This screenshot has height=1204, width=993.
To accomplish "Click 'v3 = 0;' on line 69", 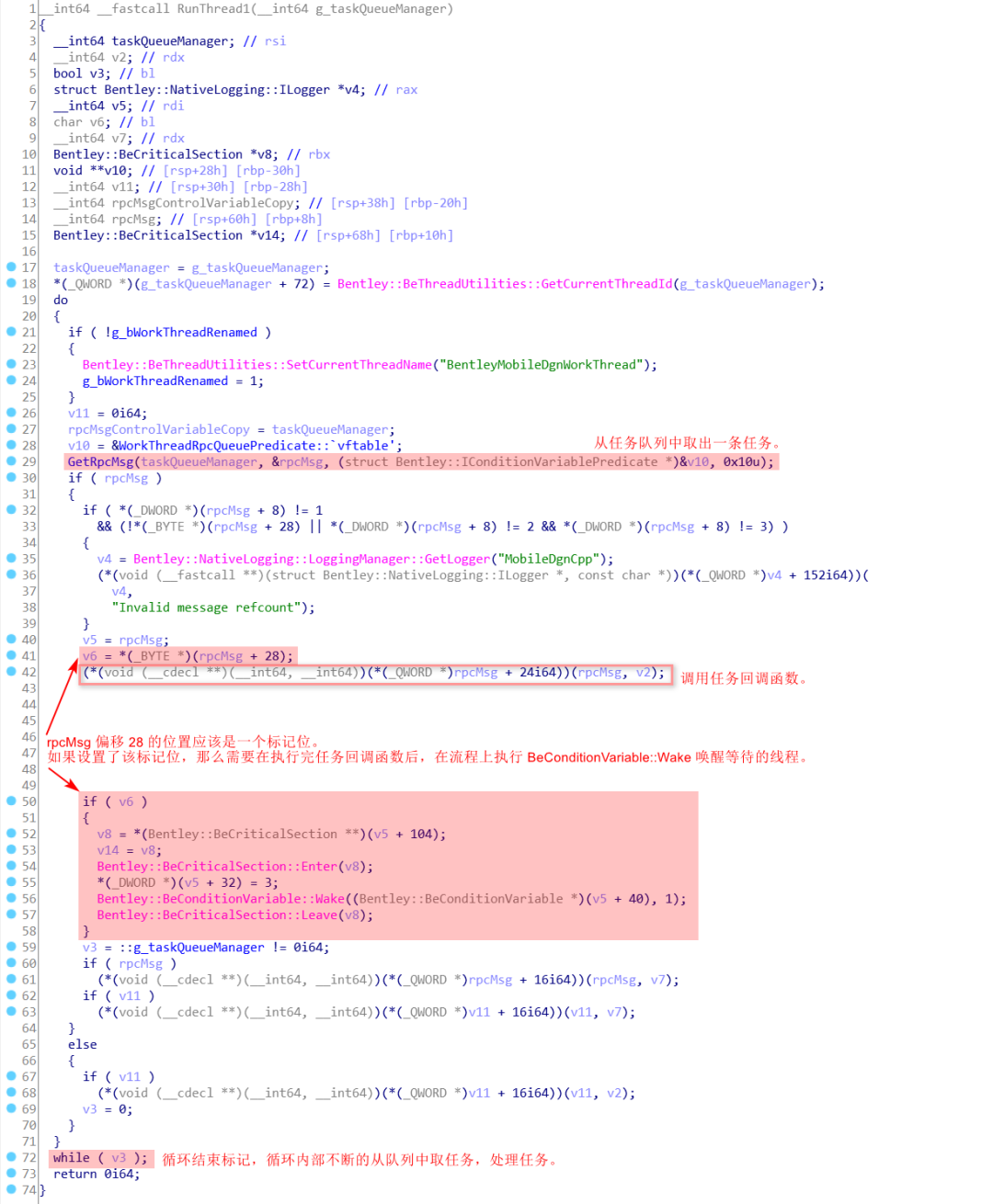I will click(x=108, y=1109).
